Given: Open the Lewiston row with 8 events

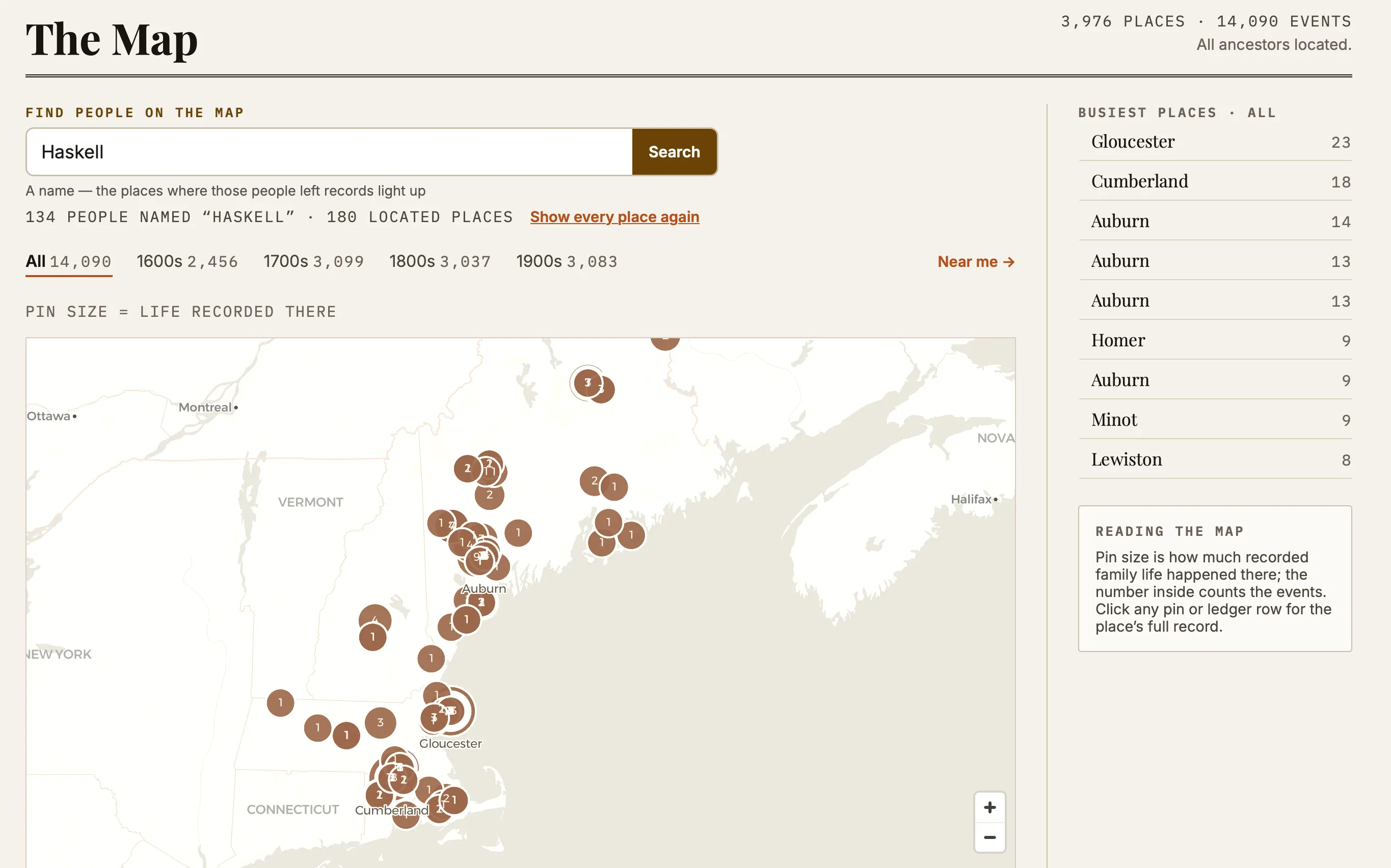Looking at the screenshot, I should (1215, 459).
